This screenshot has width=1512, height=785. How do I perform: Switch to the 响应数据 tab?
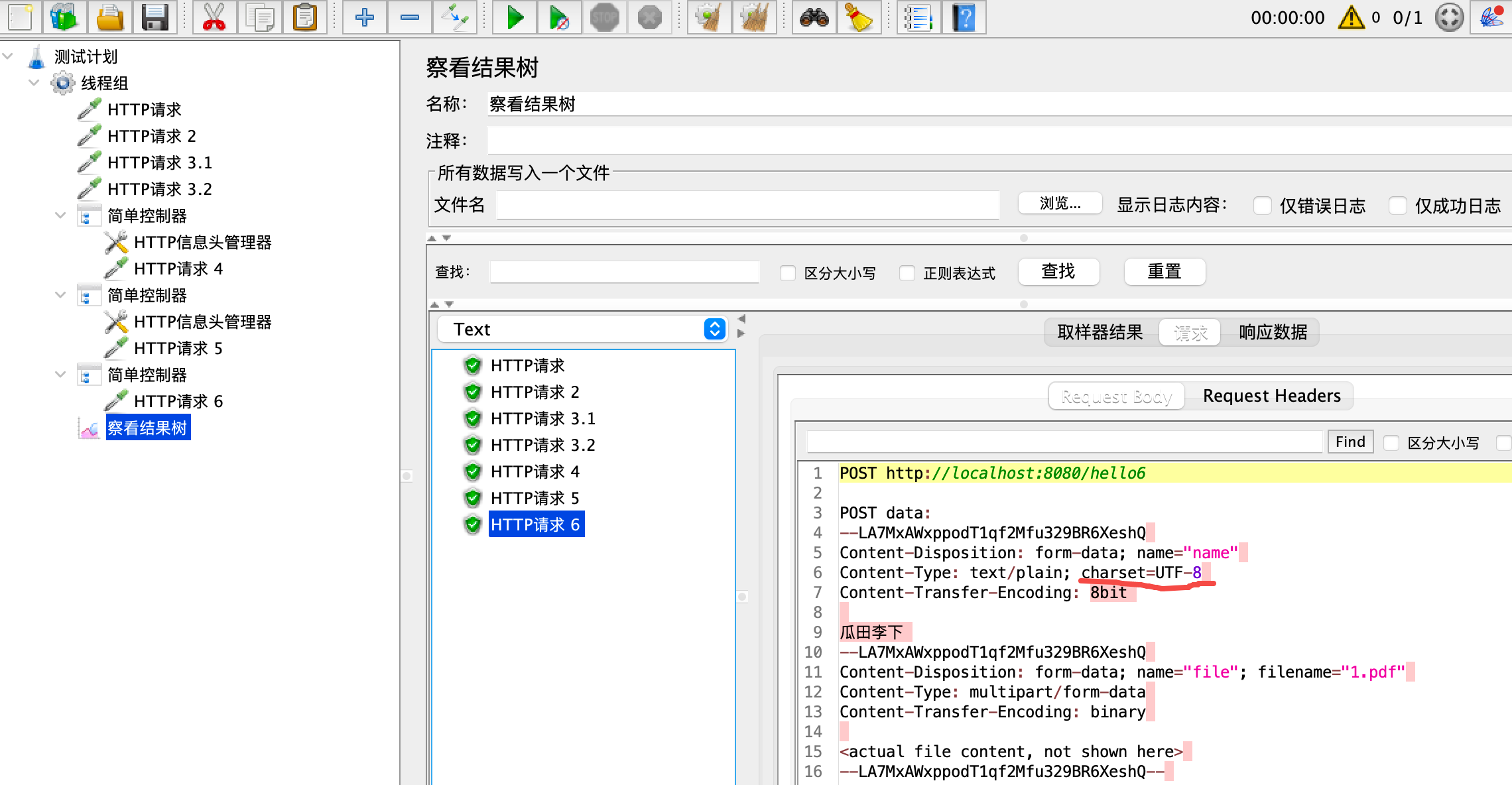coord(1273,332)
